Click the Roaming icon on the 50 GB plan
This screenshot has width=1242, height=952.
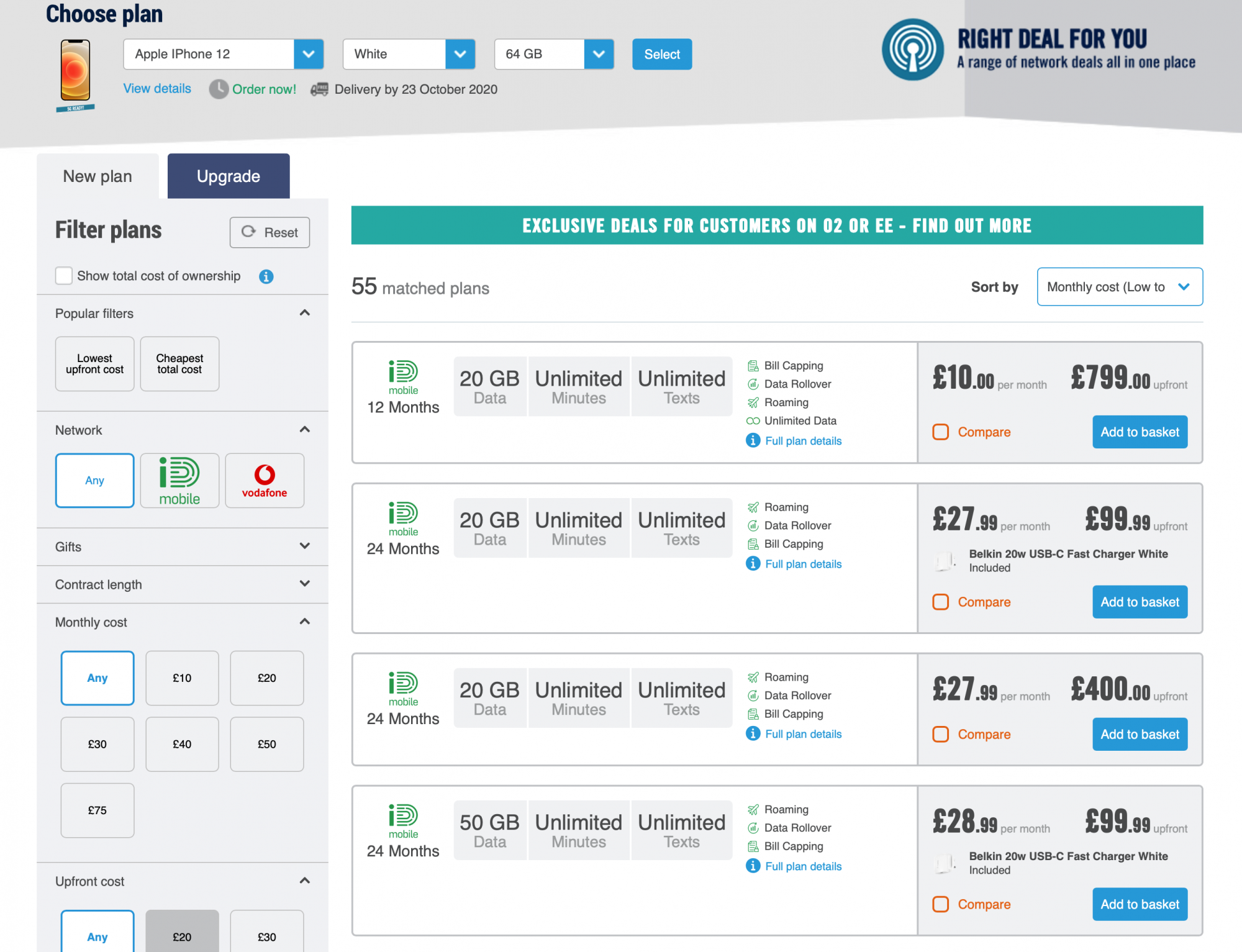(753, 810)
